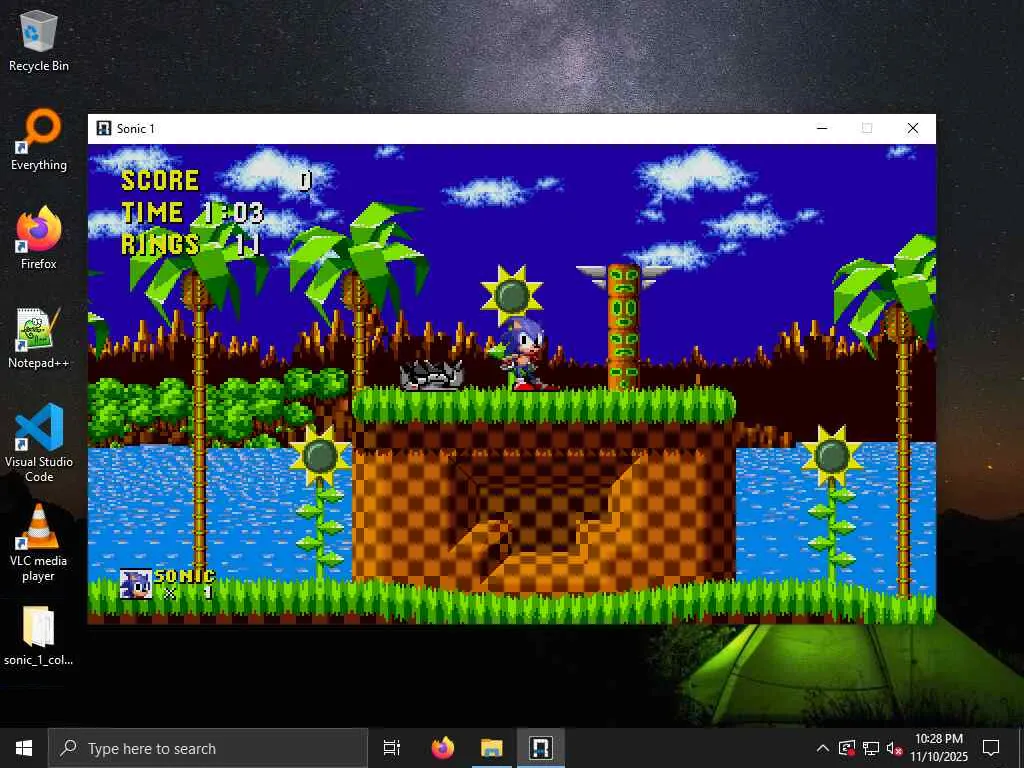
Task: Open File Explorer from the taskbar
Action: click(x=492, y=748)
